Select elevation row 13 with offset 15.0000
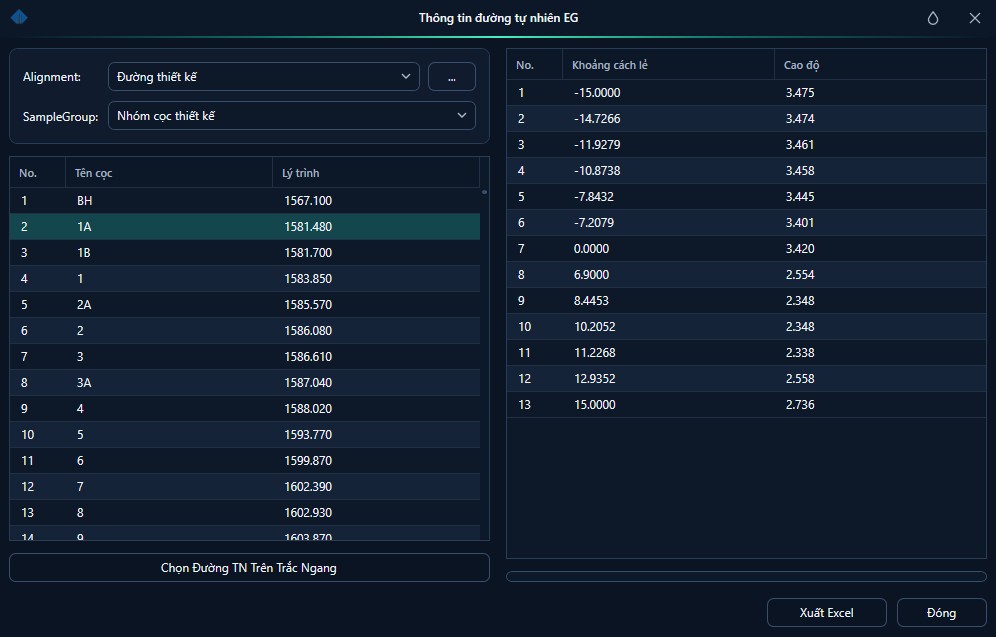 pyautogui.click(x=746, y=405)
